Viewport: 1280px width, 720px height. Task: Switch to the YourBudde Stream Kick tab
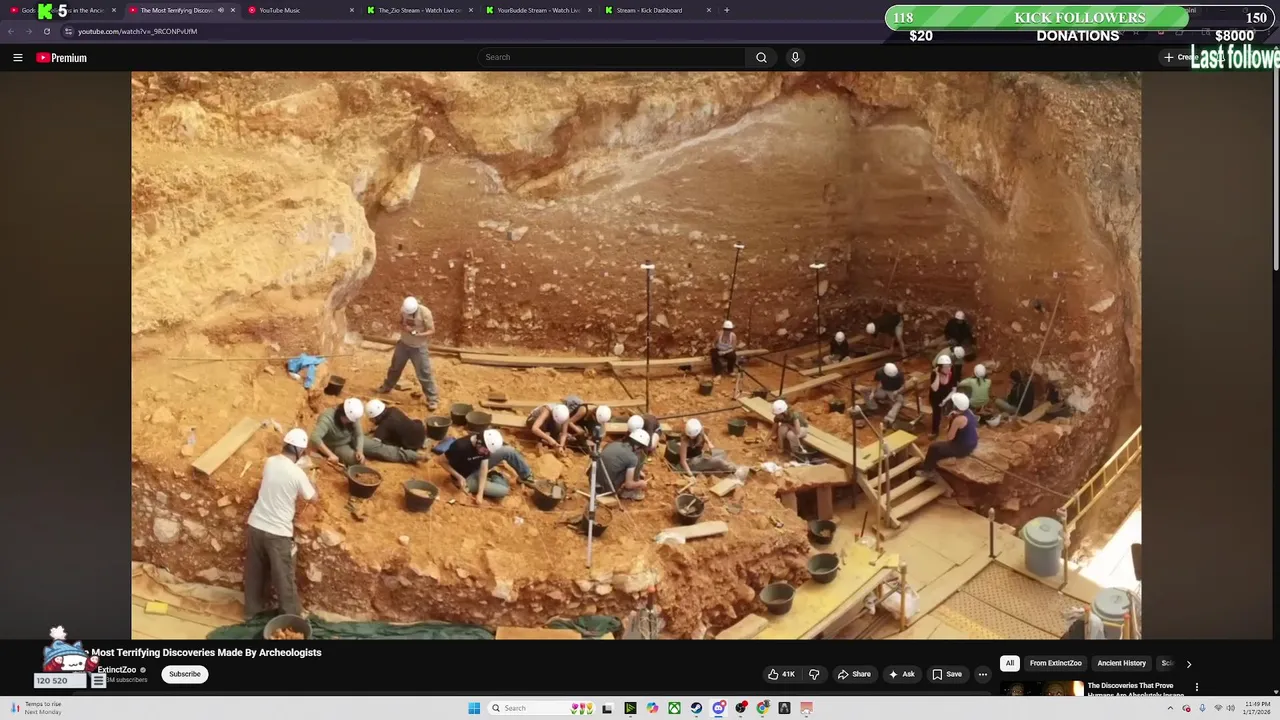coord(538,10)
